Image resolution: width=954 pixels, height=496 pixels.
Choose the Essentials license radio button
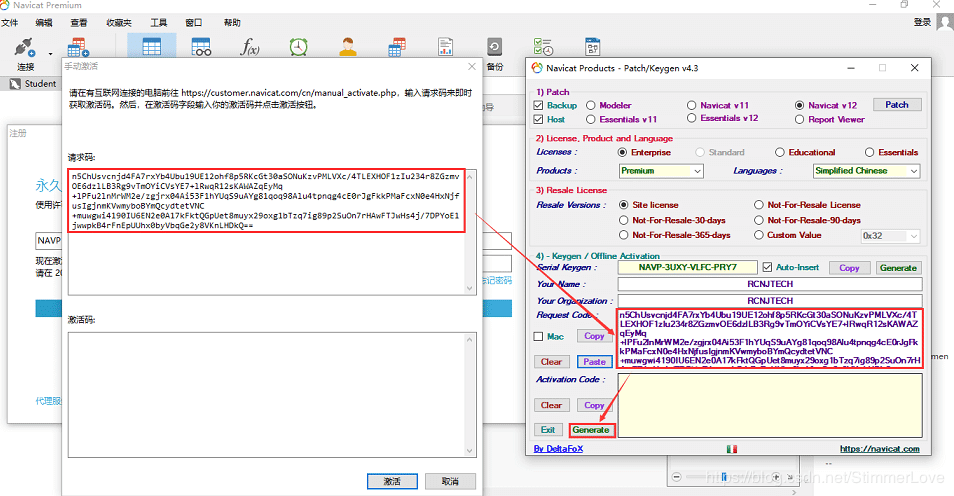tap(869, 152)
